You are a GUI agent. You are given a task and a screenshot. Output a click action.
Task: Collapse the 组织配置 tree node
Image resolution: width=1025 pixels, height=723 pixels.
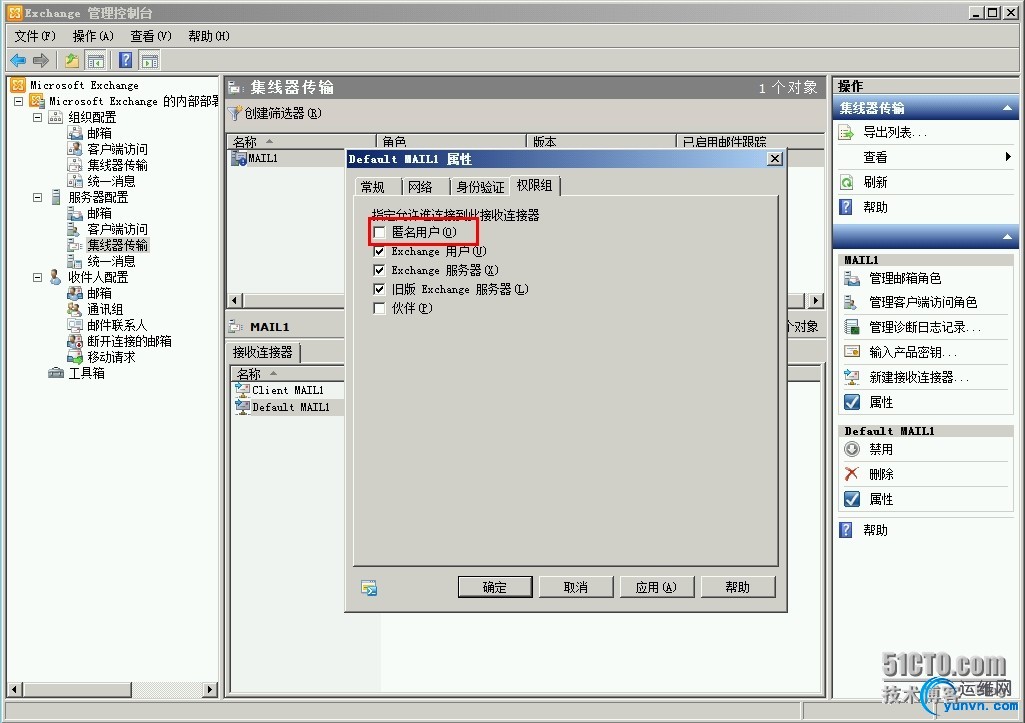[x=37, y=118]
